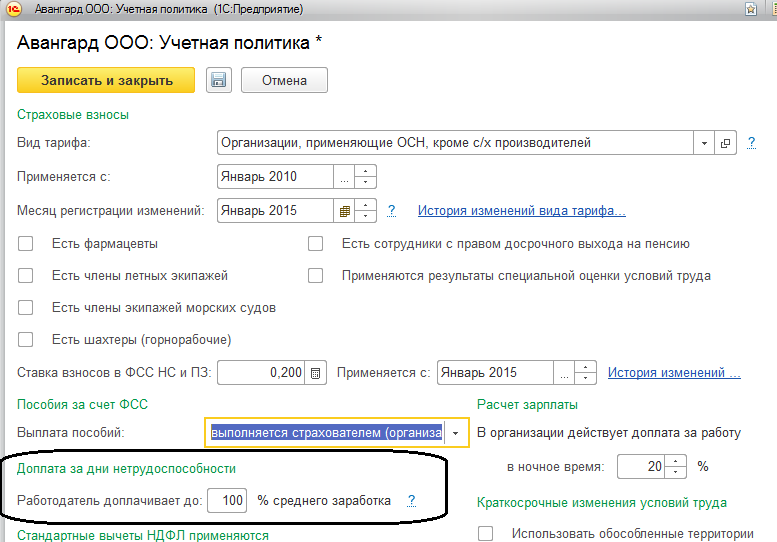
Task: Tick Есть шахтеры (горнорабочие) checkbox
Action: pos(26,339)
